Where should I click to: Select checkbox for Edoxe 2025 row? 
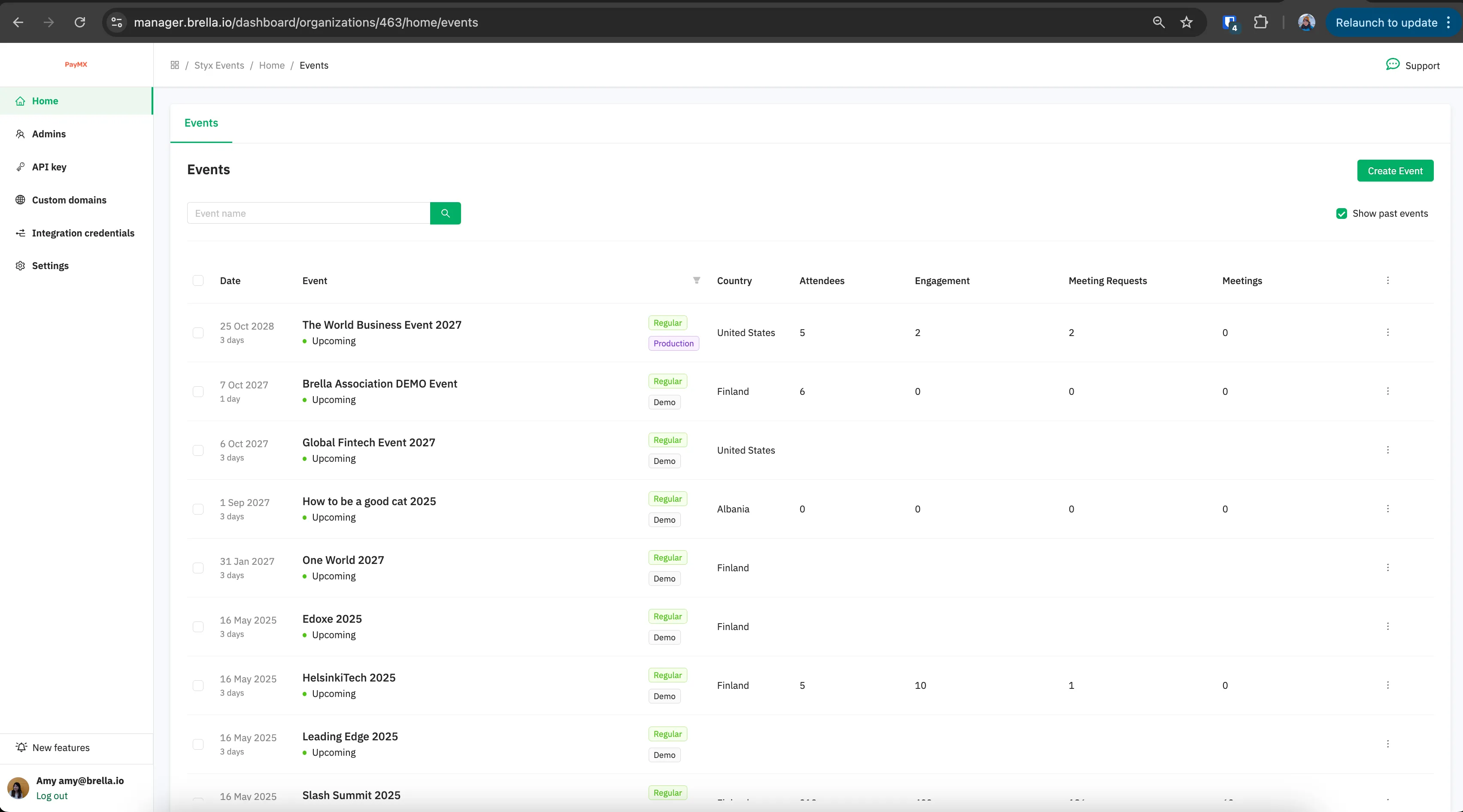(x=198, y=627)
